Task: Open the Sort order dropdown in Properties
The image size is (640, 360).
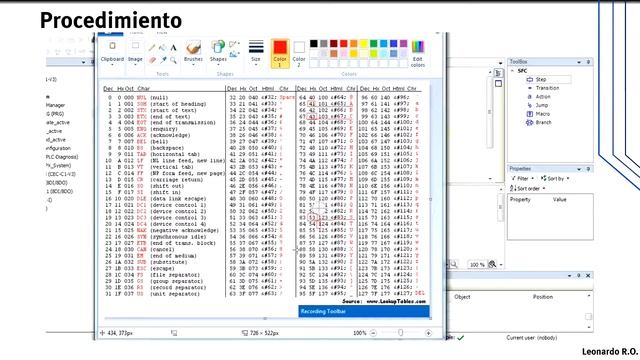Action: (x=527, y=188)
